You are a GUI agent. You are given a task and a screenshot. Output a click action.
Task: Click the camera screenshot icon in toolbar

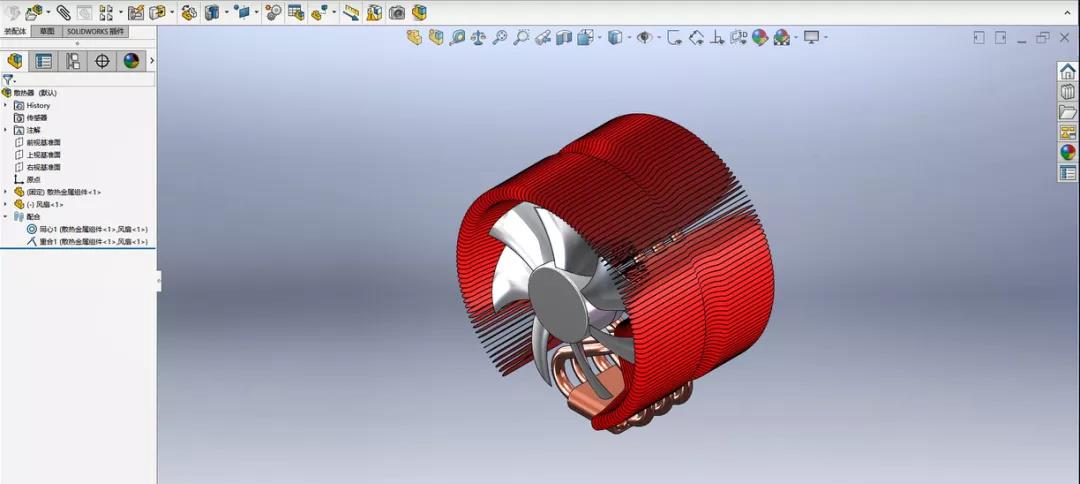(397, 13)
